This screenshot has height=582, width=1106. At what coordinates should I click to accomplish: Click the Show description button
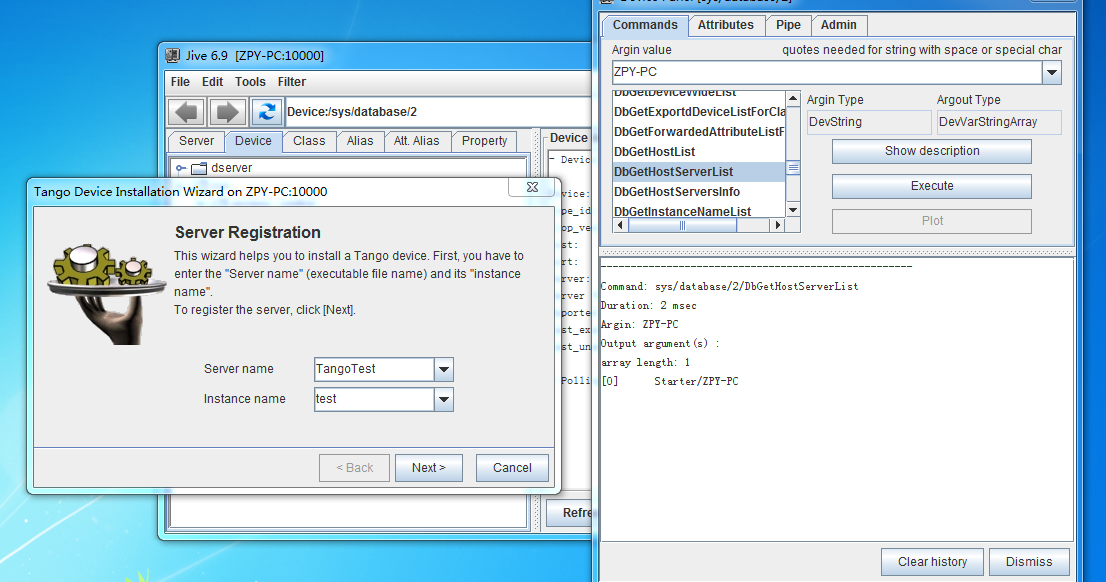932,151
